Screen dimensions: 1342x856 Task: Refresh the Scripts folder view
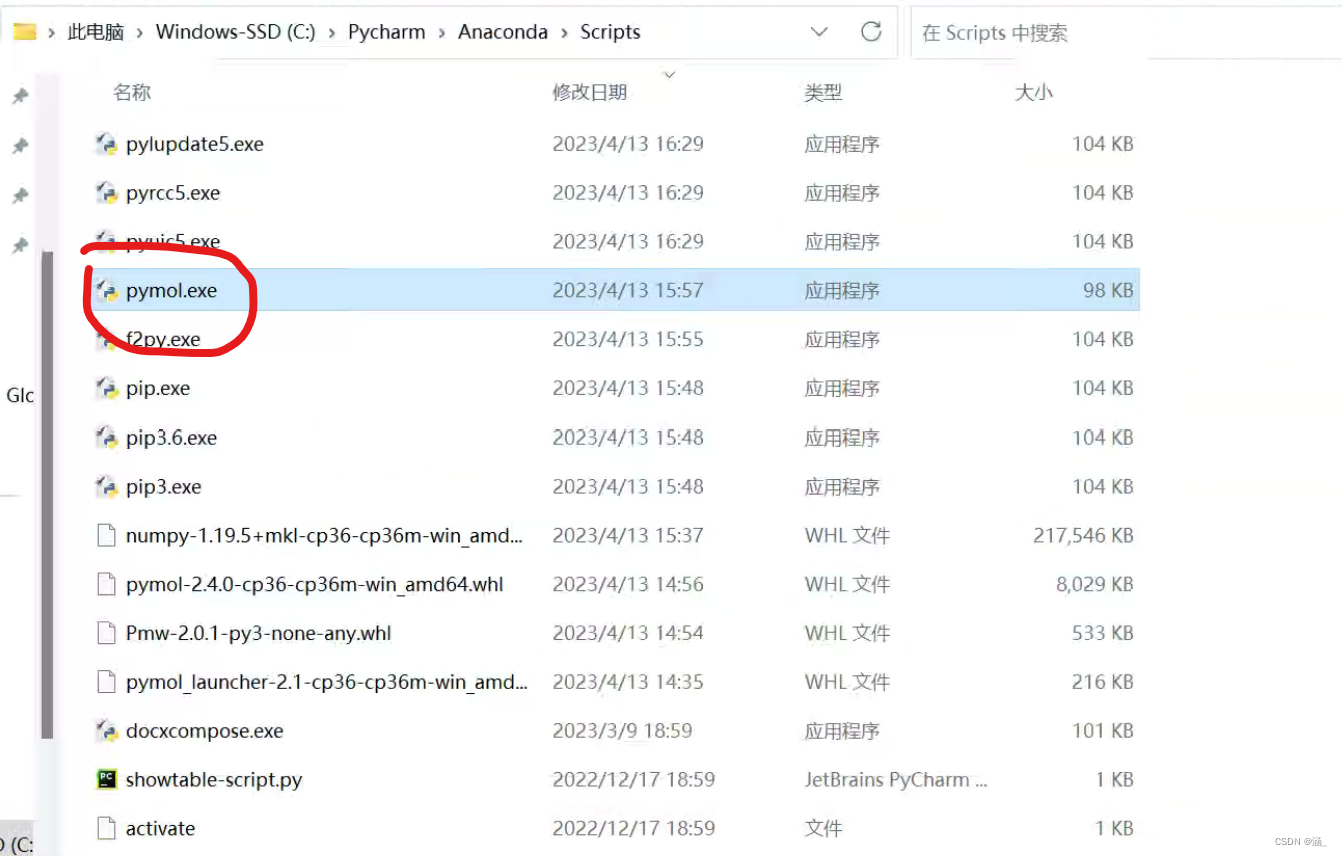[871, 32]
